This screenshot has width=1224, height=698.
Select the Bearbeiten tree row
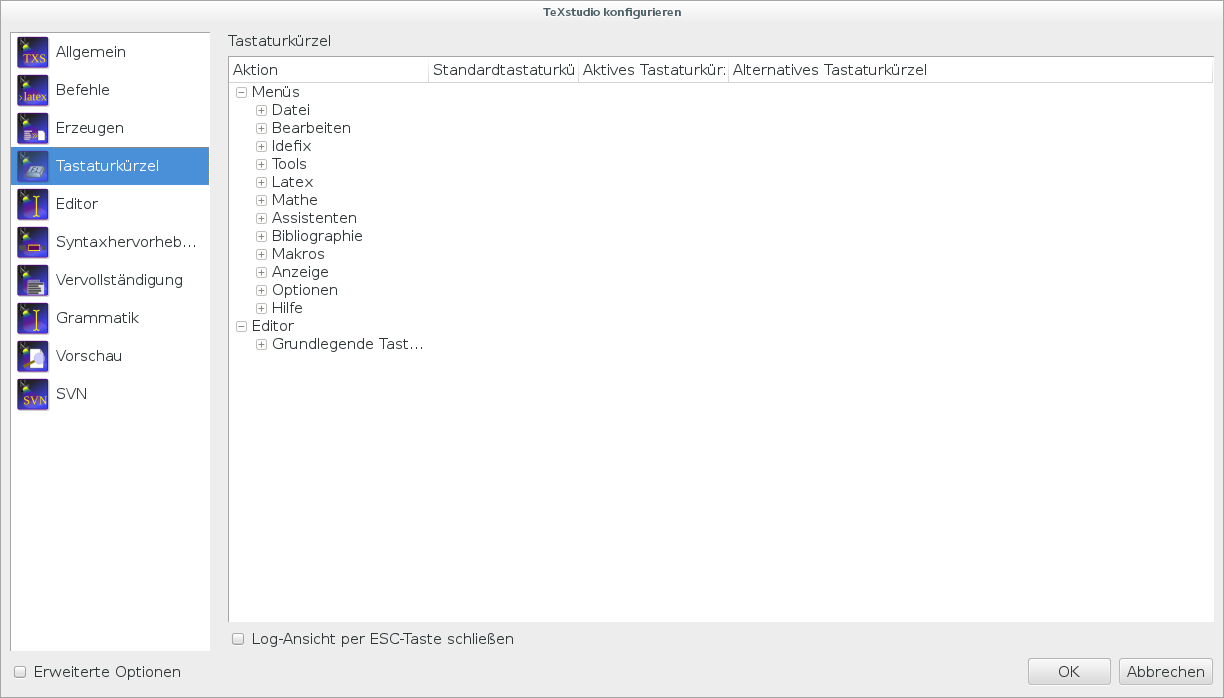(311, 128)
